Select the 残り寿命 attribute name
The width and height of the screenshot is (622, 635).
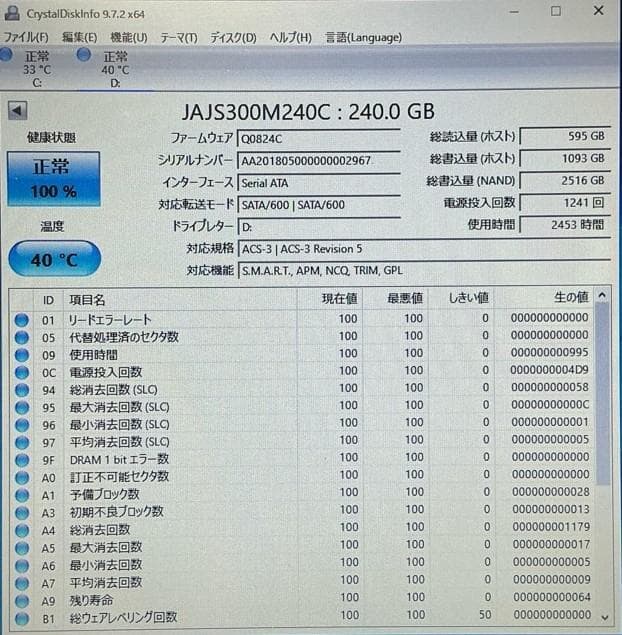pos(91,600)
